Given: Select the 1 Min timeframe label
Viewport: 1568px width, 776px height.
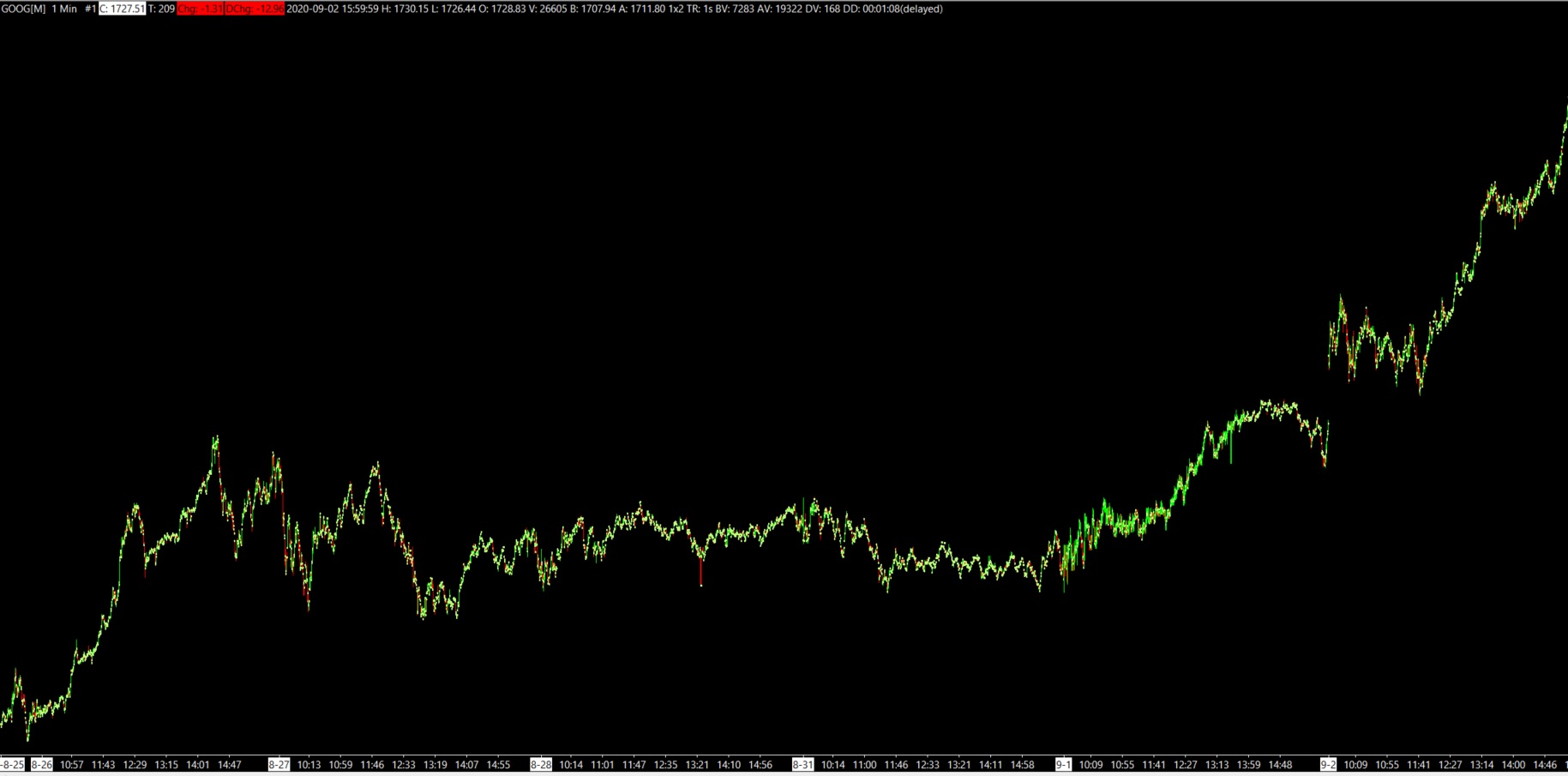Looking at the screenshot, I should pos(64,9).
